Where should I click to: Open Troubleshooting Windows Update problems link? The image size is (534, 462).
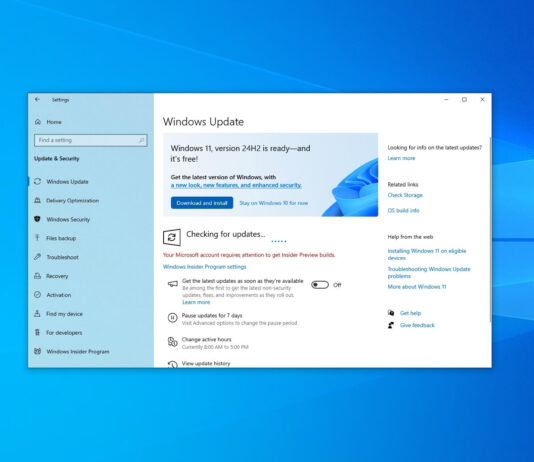click(x=429, y=272)
